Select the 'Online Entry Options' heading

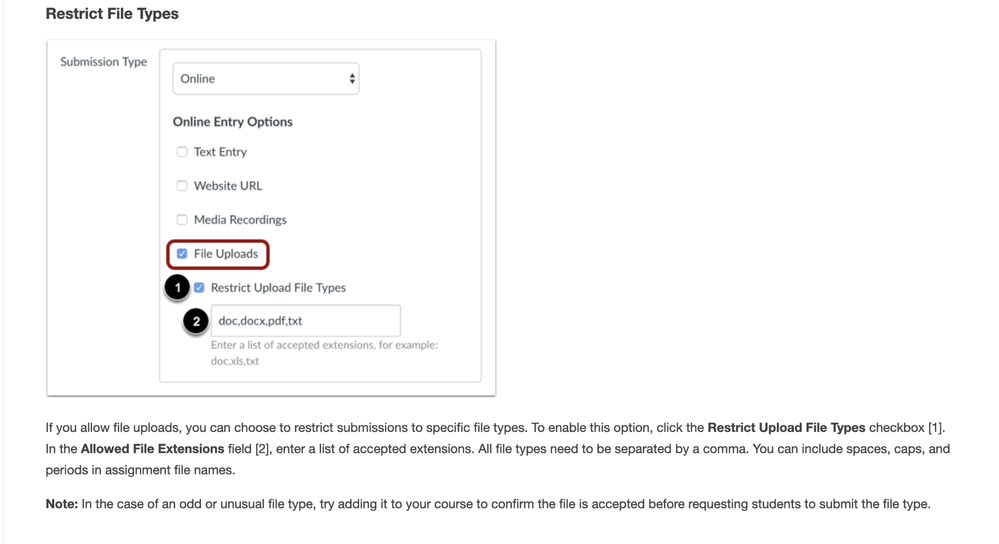coord(232,122)
